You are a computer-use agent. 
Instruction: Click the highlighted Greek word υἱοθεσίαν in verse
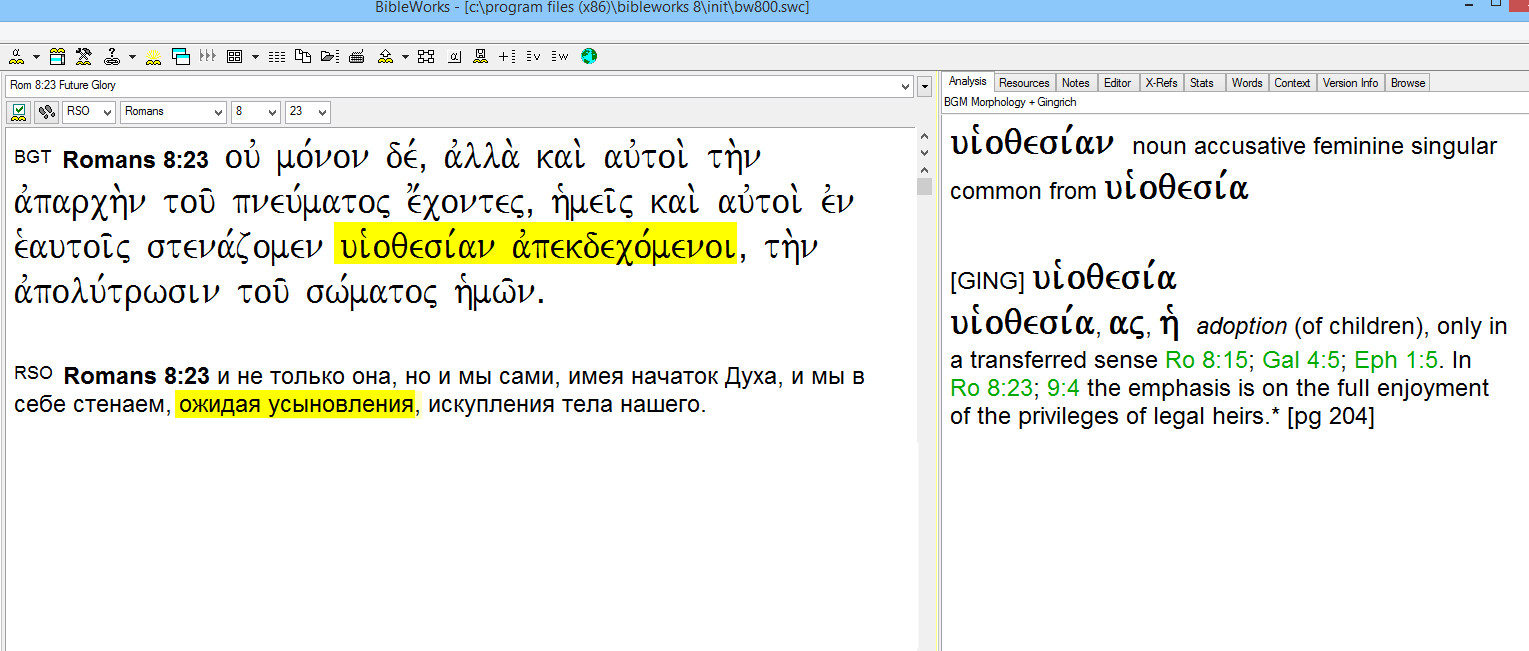(419, 246)
